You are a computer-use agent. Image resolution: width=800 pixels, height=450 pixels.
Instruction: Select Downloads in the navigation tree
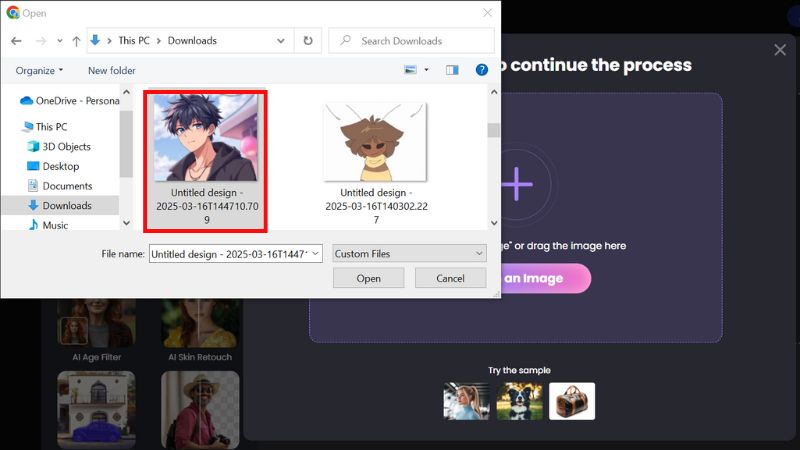66,205
